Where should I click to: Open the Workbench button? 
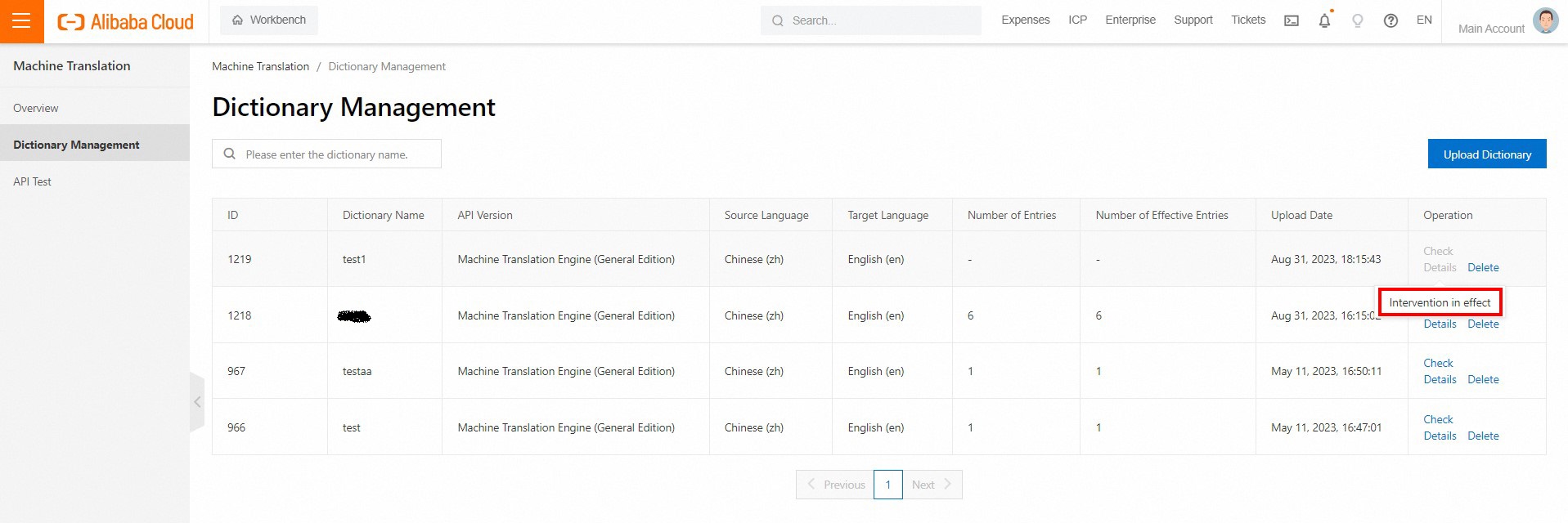click(x=269, y=20)
